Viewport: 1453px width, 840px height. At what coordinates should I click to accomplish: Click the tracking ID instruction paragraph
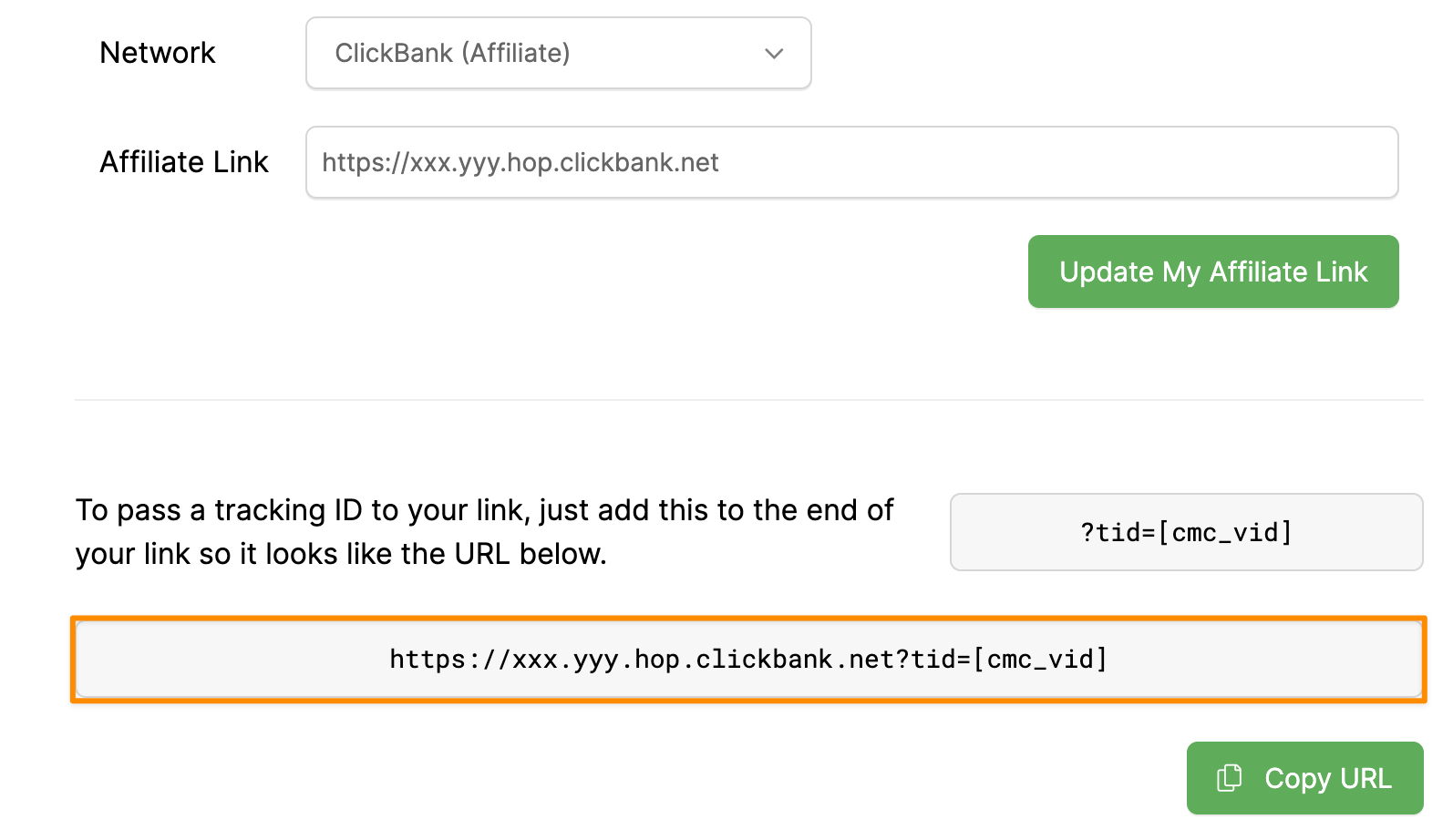click(x=484, y=532)
